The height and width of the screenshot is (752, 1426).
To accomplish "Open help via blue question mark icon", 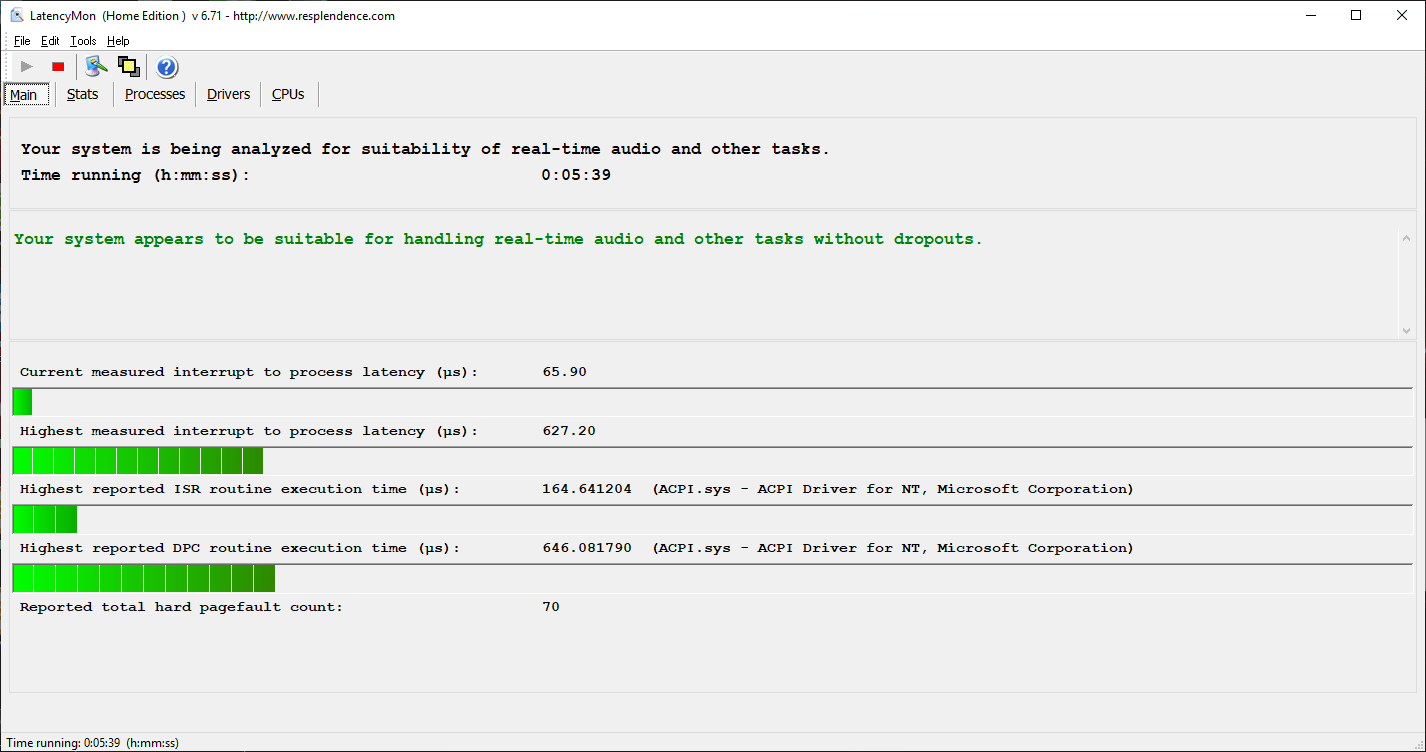I will pos(167,67).
